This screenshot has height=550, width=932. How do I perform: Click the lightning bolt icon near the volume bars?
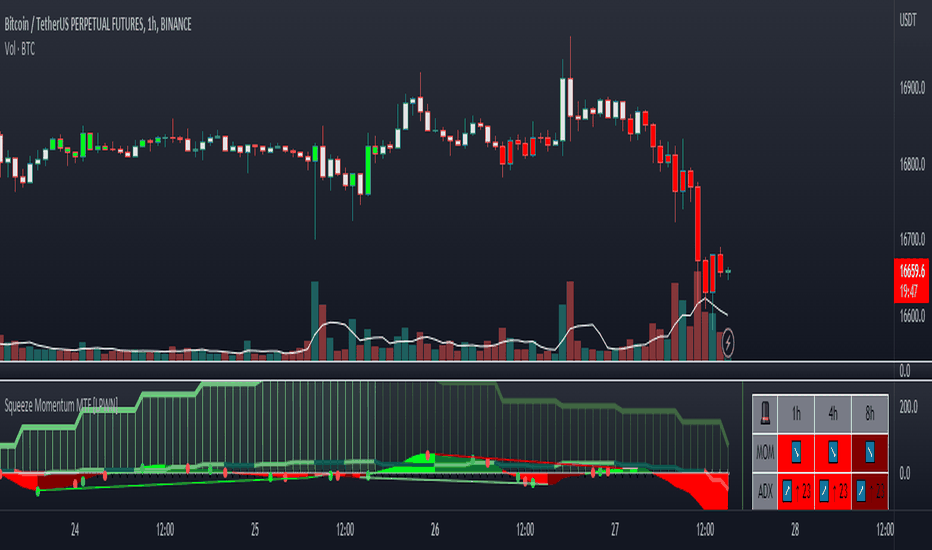point(728,343)
